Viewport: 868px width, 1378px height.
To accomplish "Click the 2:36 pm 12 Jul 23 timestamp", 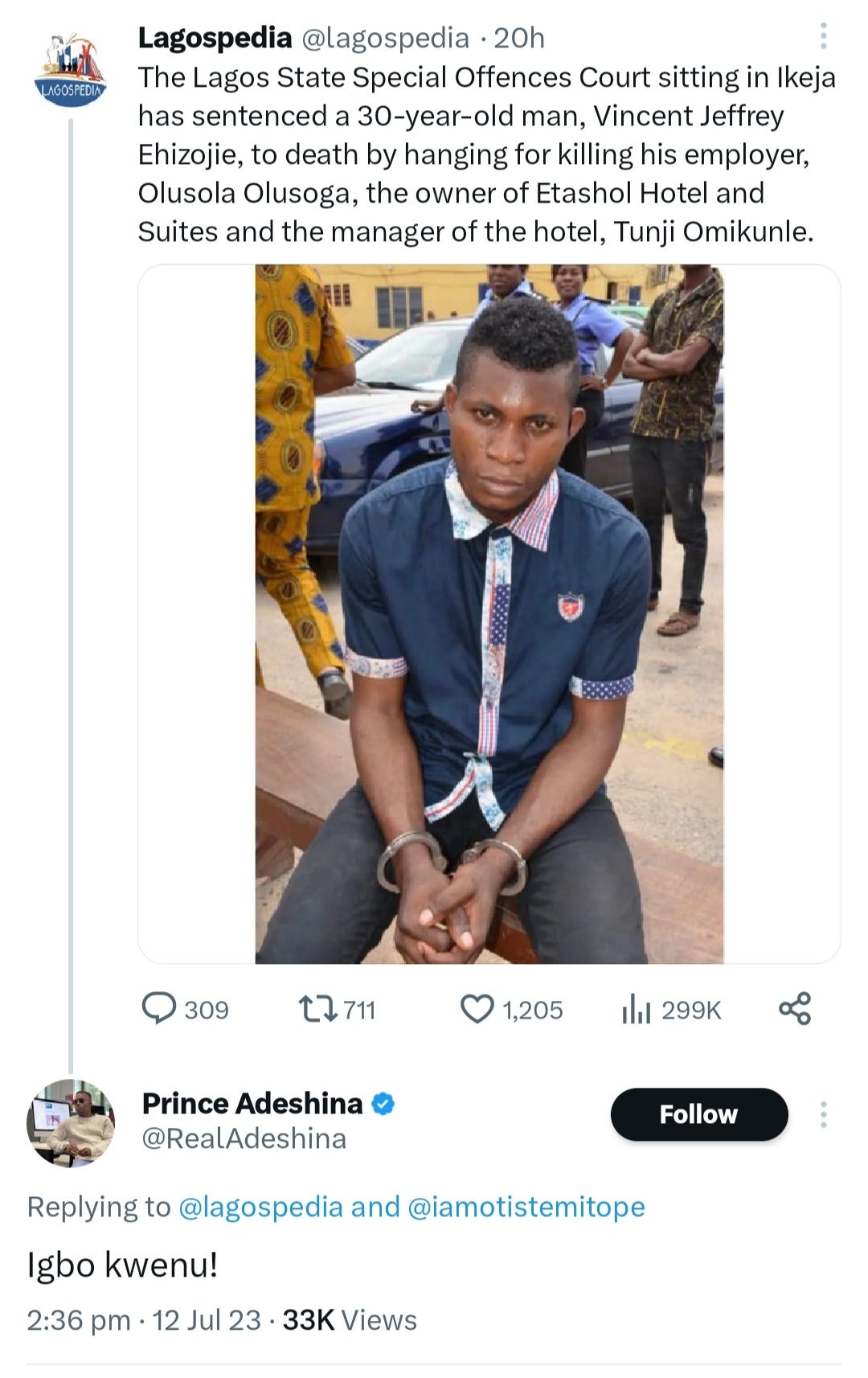I will [x=144, y=1320].
